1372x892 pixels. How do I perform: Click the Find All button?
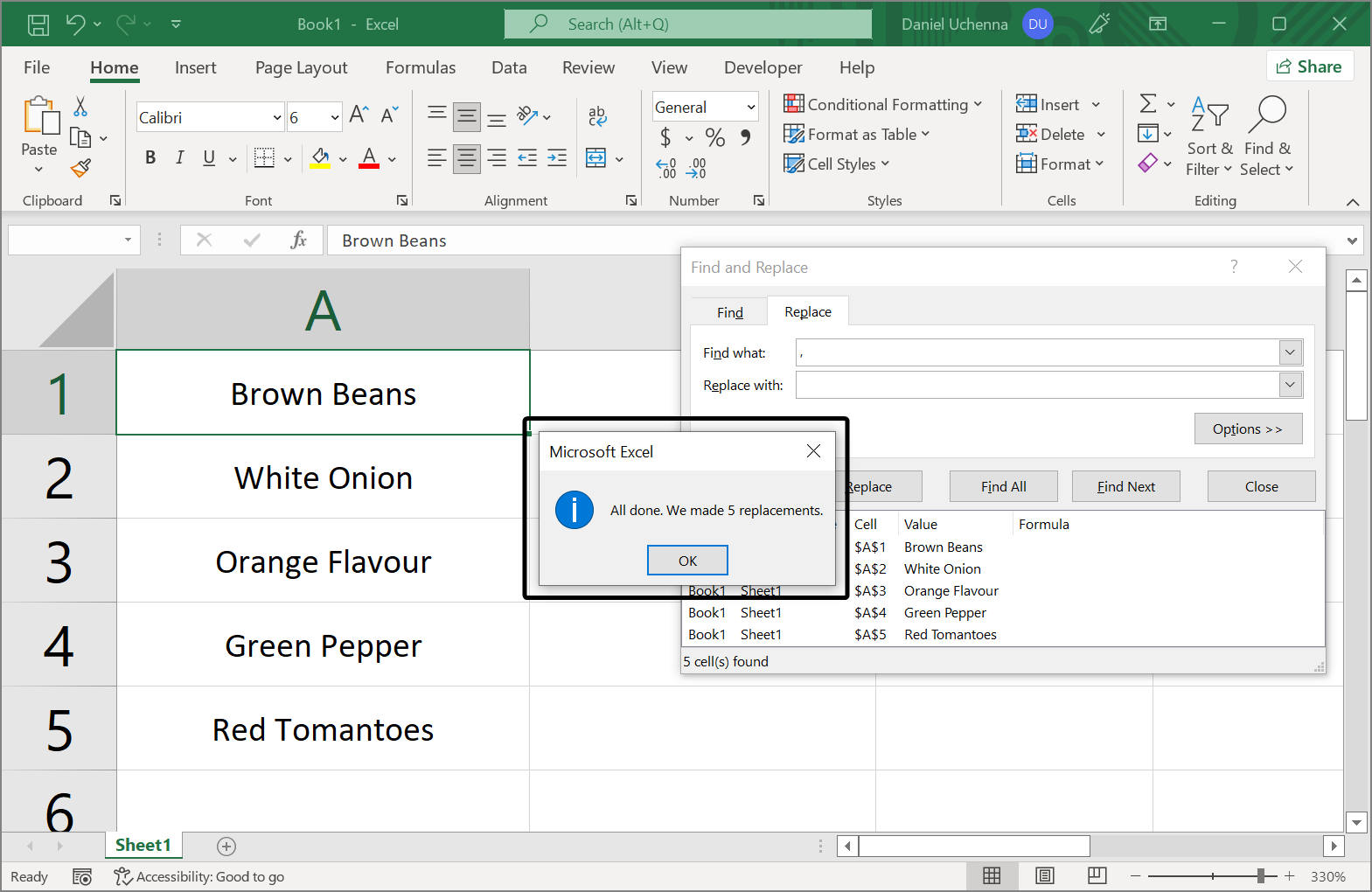(x=1003, y=486)
